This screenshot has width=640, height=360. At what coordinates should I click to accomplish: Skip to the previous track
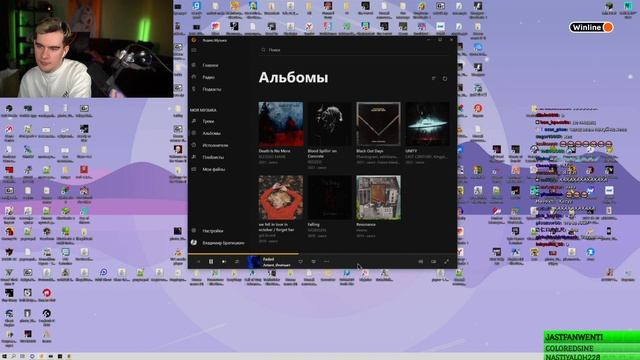pyautogui.click(x=198, y=262)
